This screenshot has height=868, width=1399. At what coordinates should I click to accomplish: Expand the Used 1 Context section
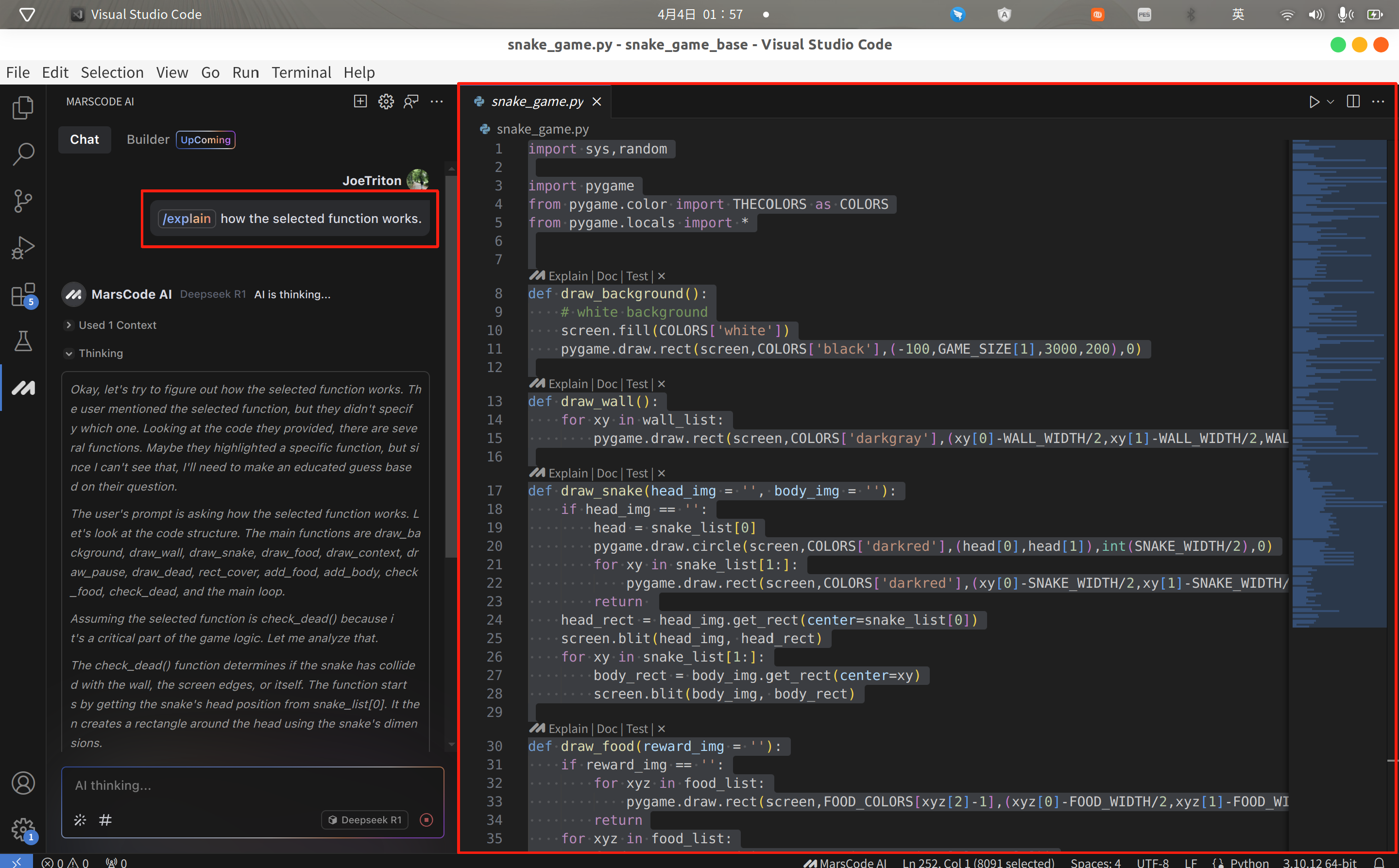(x=117, y=325)
